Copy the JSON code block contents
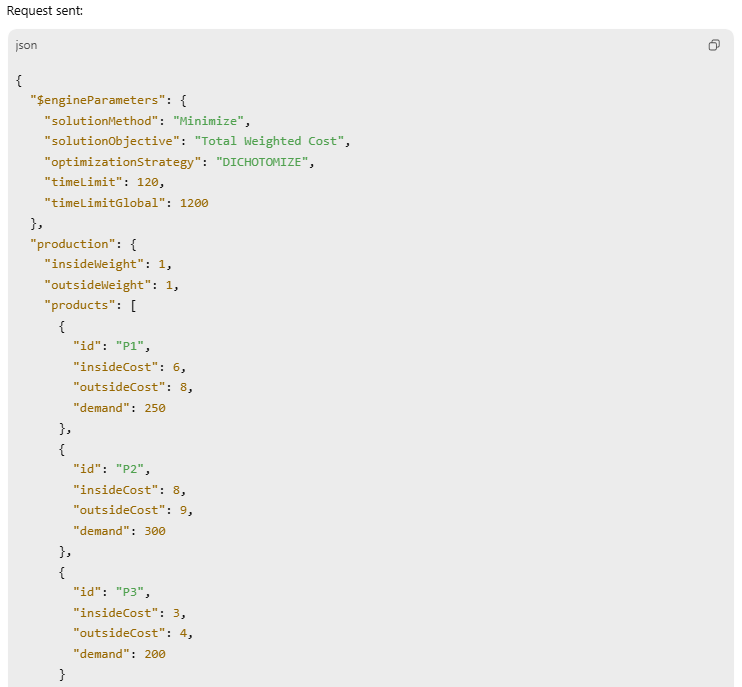This screenshot has height=687, width=742. coord(714,45)
